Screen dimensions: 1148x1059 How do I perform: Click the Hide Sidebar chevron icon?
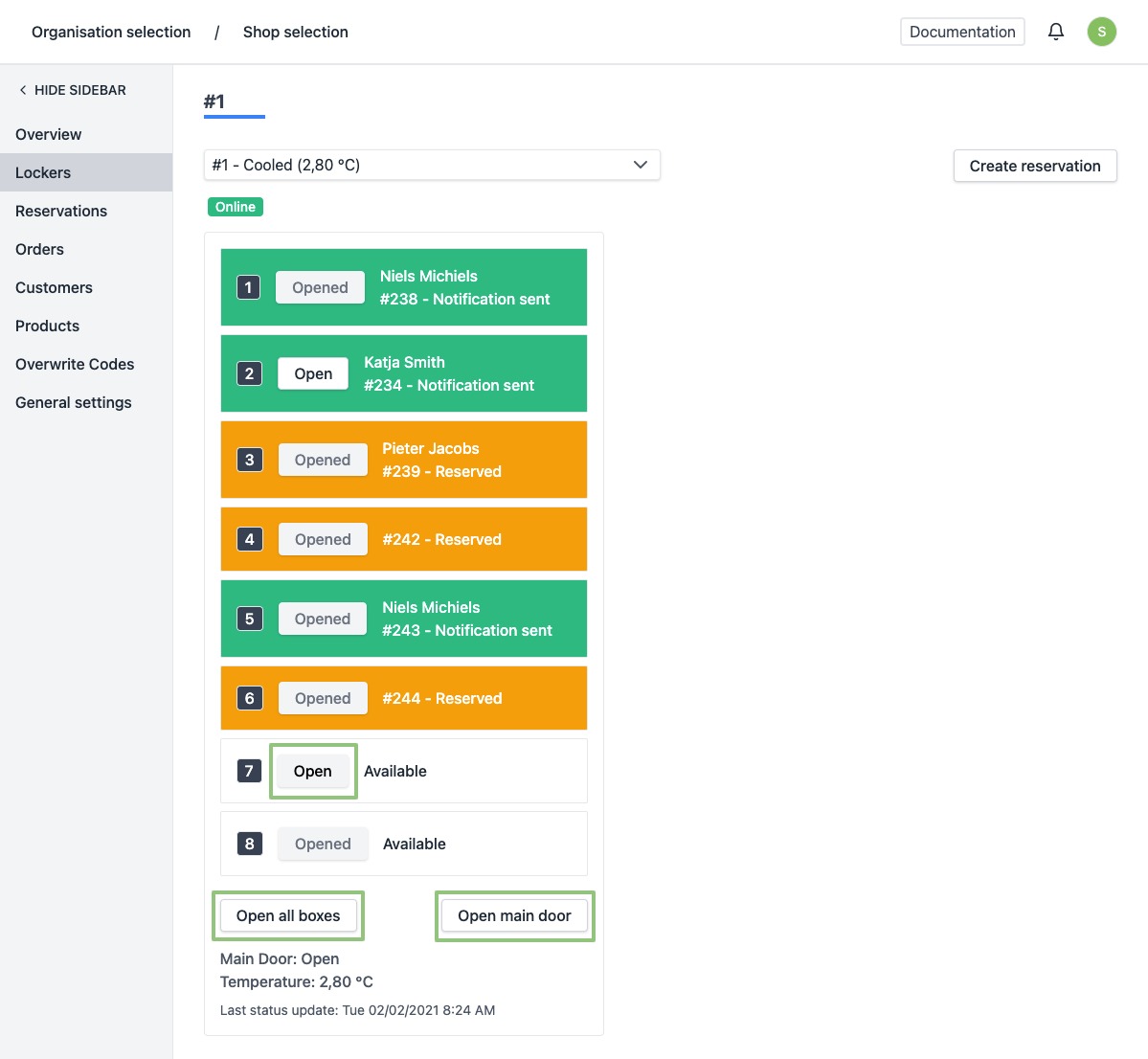pos(23,90)
